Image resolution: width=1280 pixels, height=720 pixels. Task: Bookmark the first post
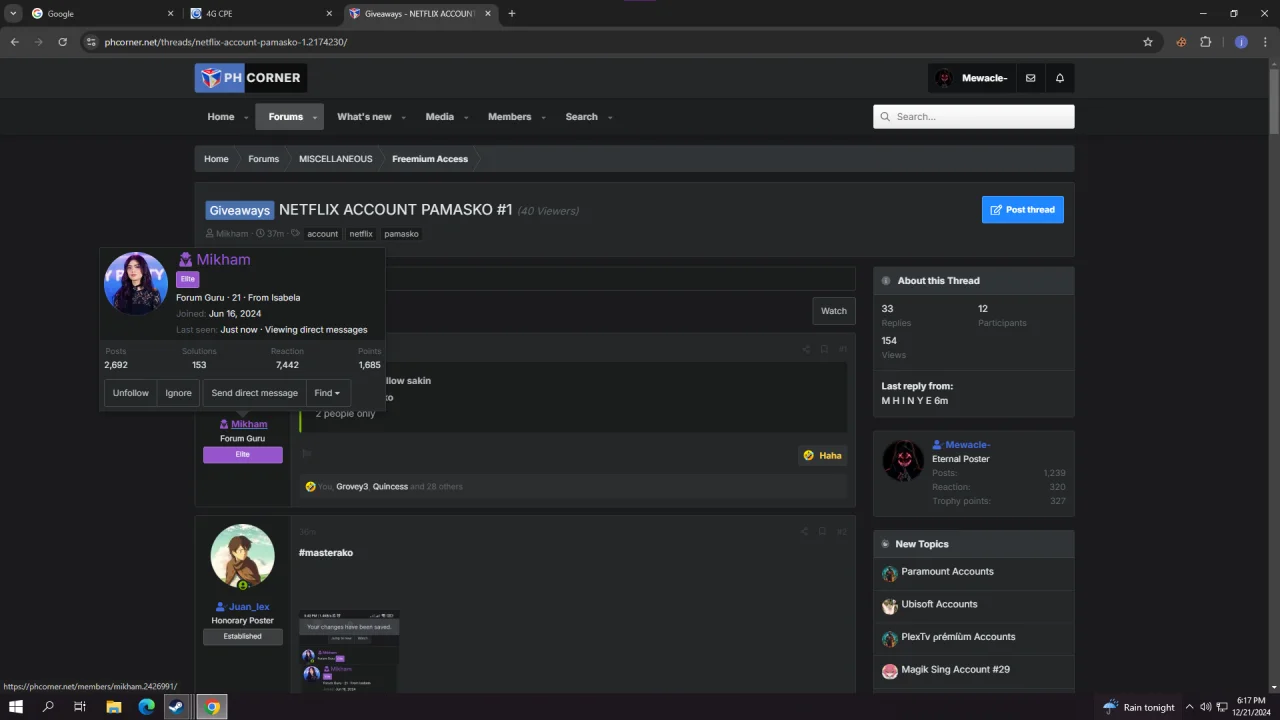click(824, 349)
